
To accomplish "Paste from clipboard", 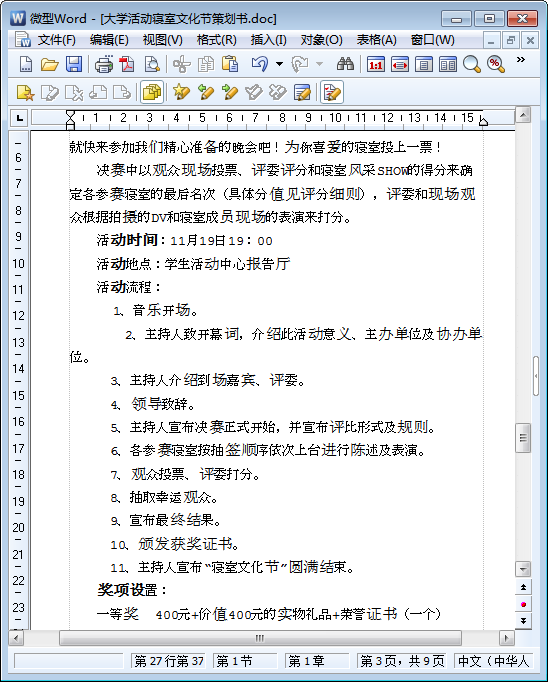I will click(230, 65).
